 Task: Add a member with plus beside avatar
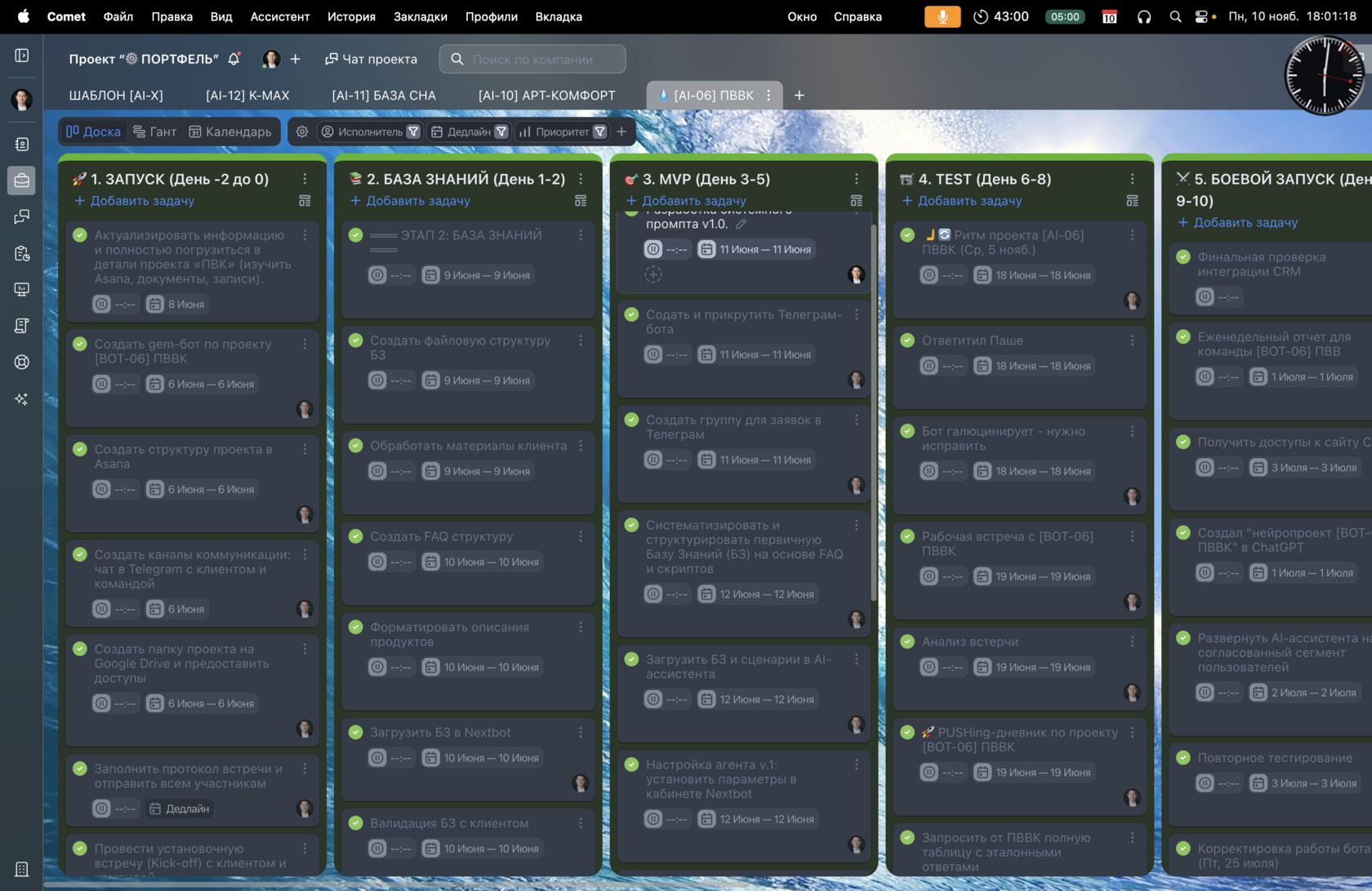296,59
